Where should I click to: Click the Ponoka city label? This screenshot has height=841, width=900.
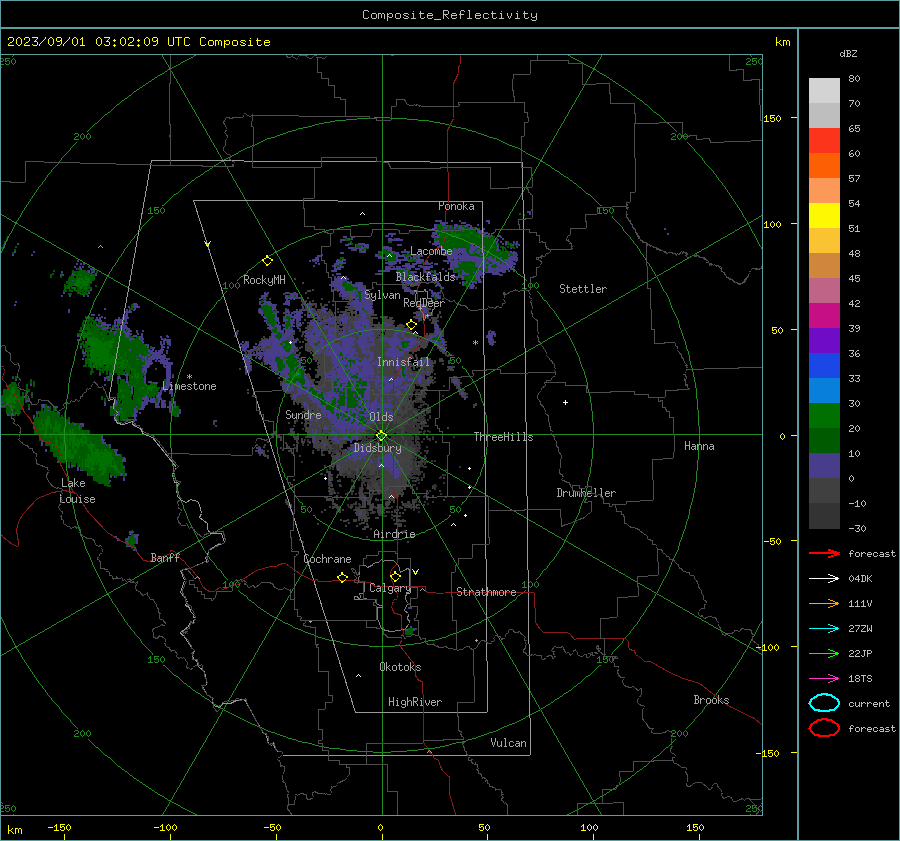pos(456,206)
